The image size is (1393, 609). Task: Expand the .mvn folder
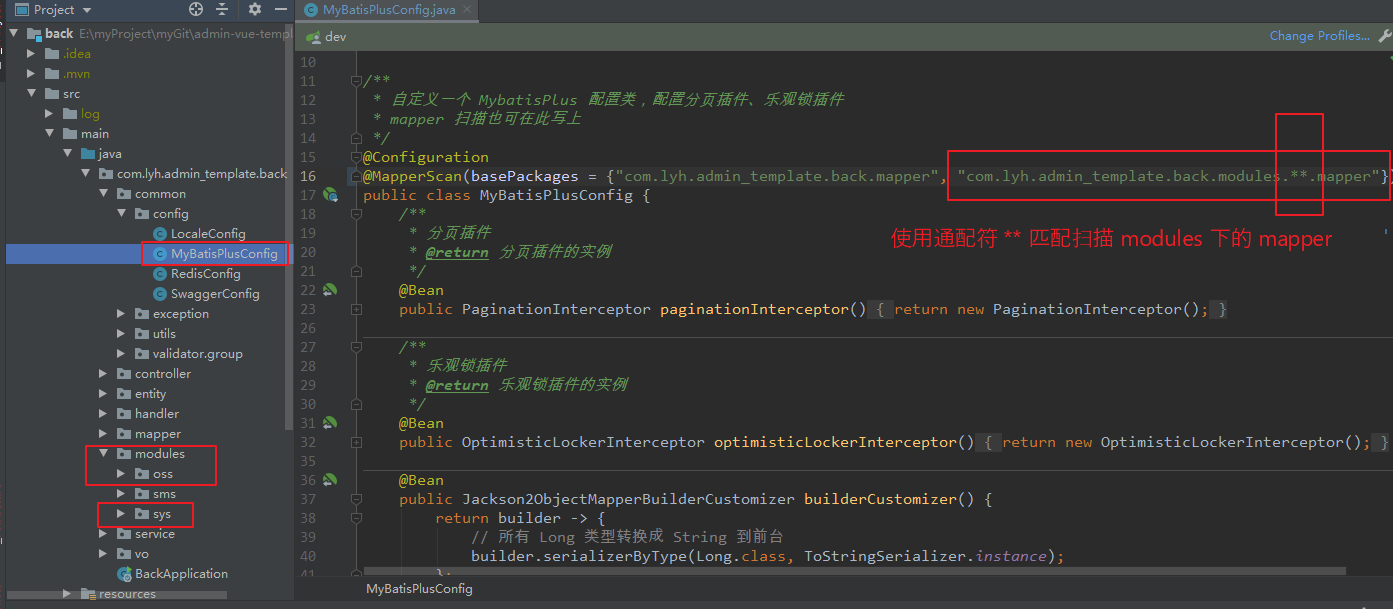[x=31, y=74]
